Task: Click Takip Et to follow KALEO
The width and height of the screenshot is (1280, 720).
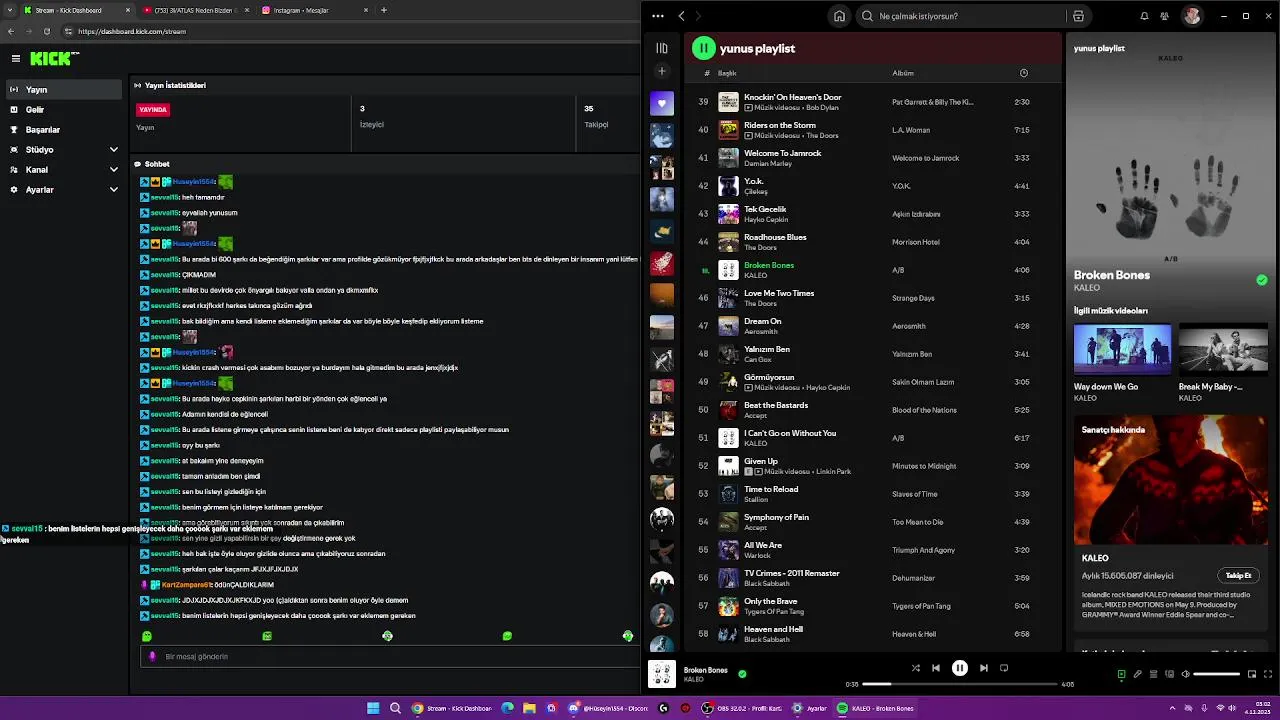Action: point(1239,575)
